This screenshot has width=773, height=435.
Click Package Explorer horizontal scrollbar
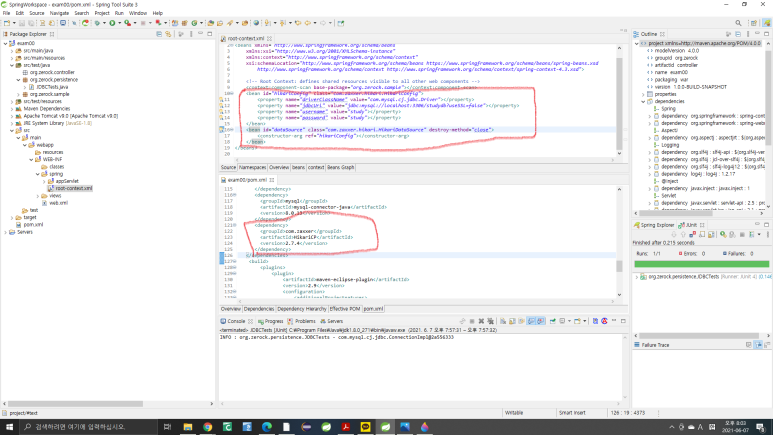75,403
